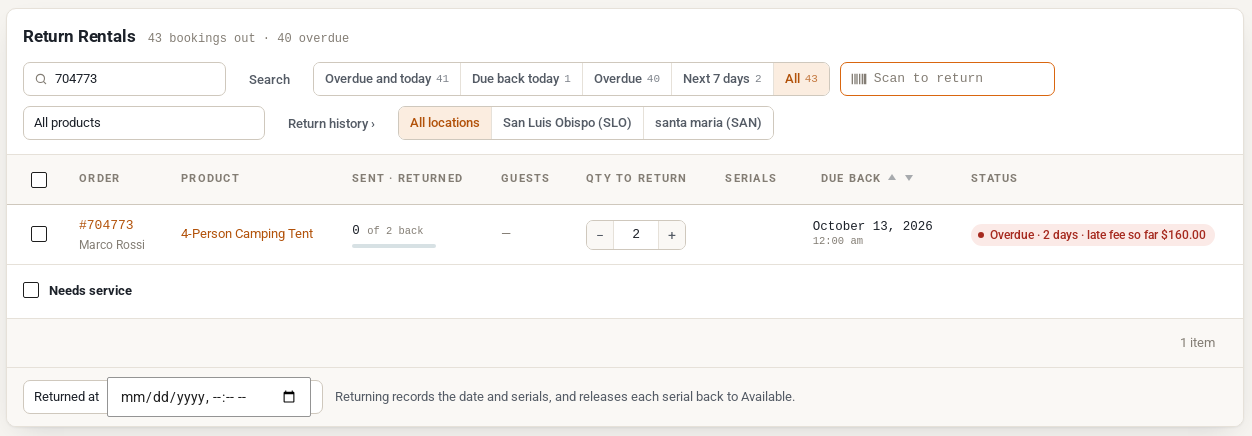Select the All bookings tab
The width and height of the screenshot is (1252, 436).
click(x=801, y=79)
